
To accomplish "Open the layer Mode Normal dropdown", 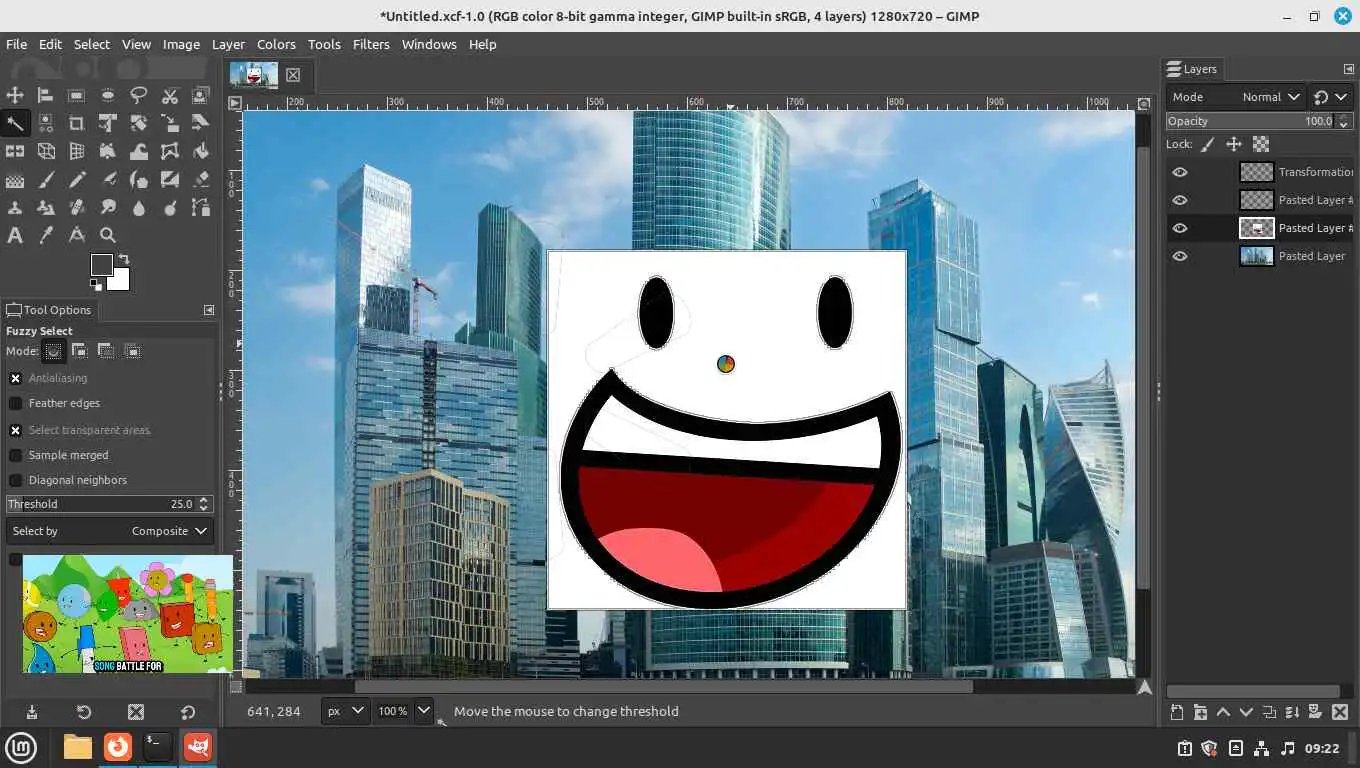I will tap(1236, 97).
